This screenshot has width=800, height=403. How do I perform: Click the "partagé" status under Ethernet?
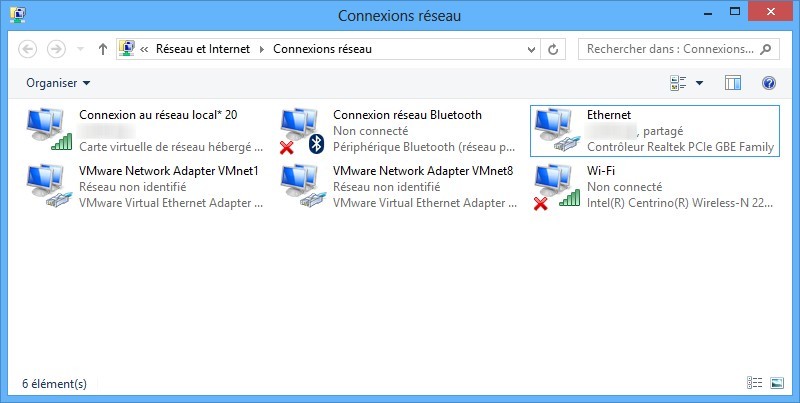[663, 131]
